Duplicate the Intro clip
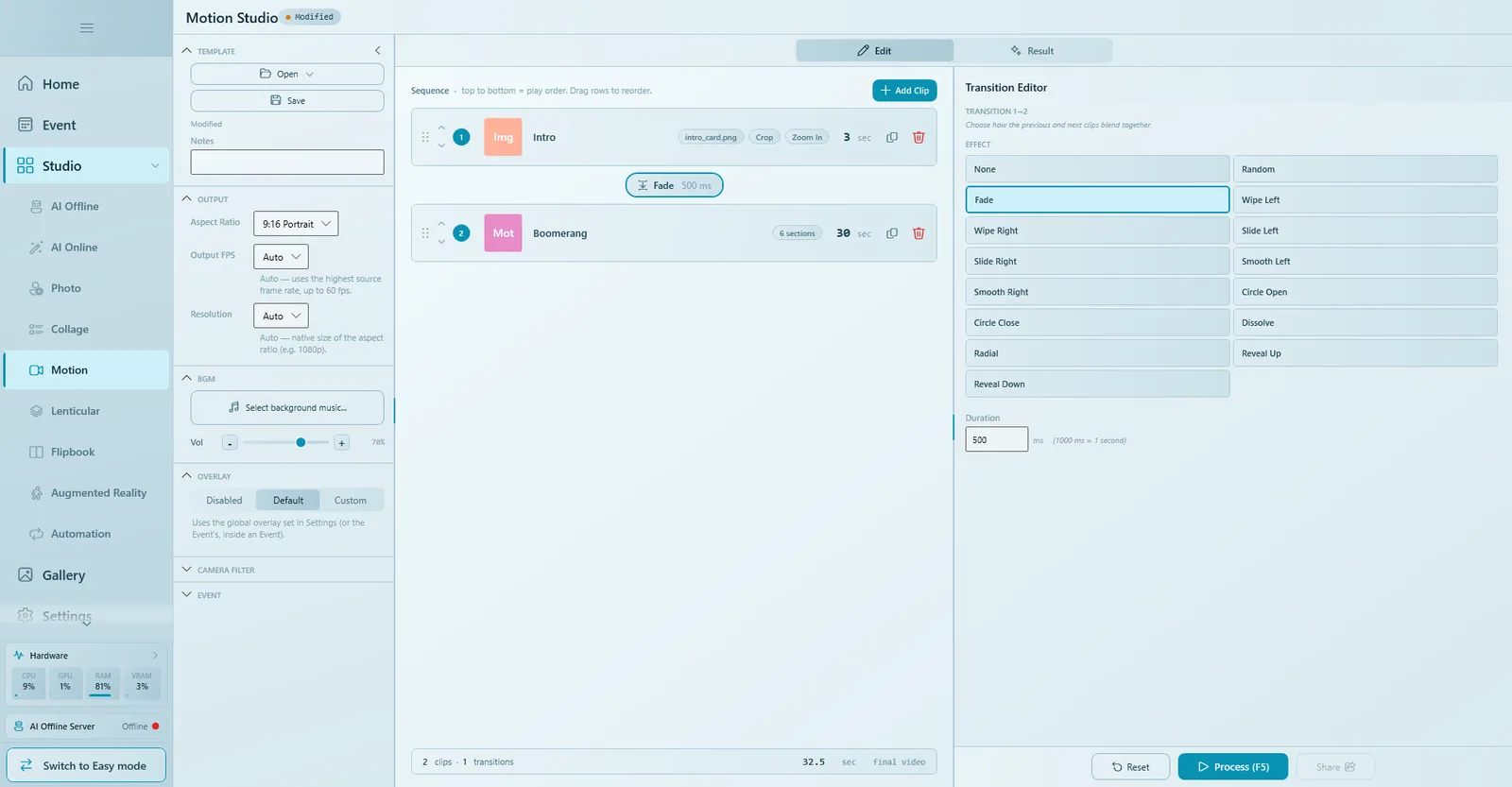1512x787 pixels. click(x=892, y=137)
